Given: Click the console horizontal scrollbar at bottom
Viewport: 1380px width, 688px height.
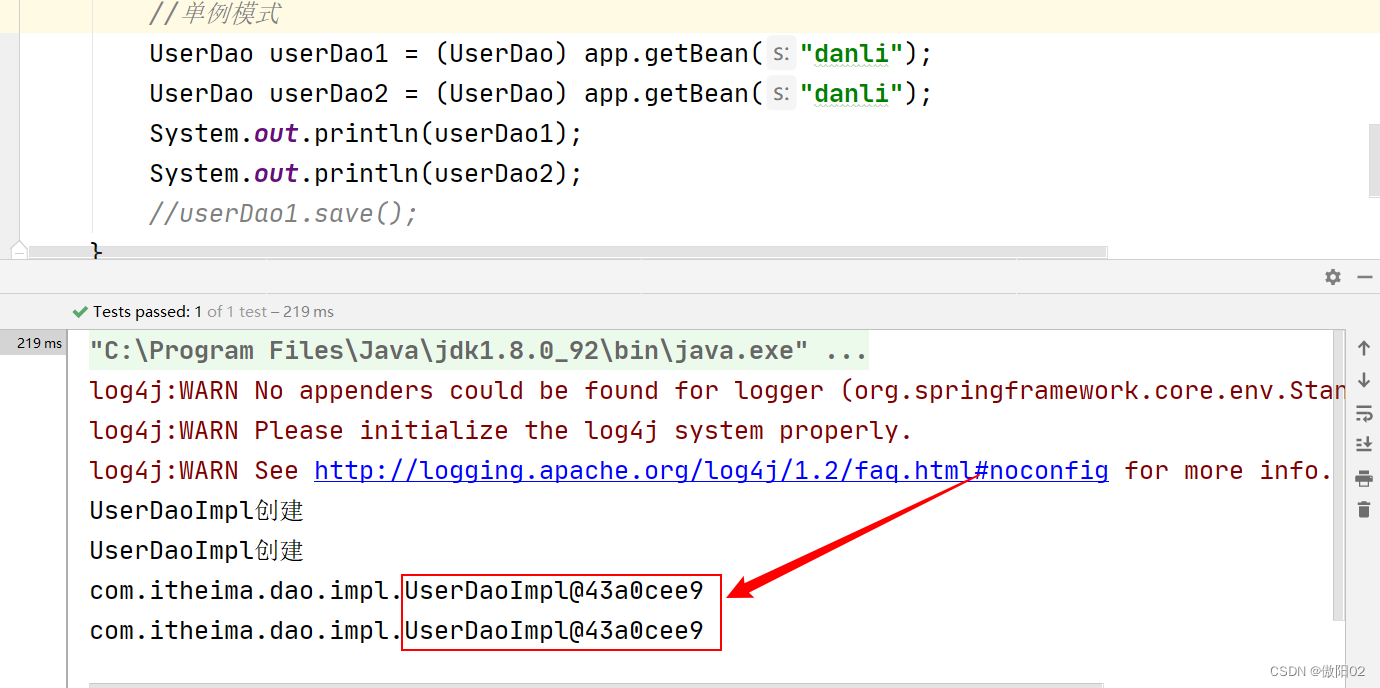Looking at the screenshot, I should click(x=597, y=685).
